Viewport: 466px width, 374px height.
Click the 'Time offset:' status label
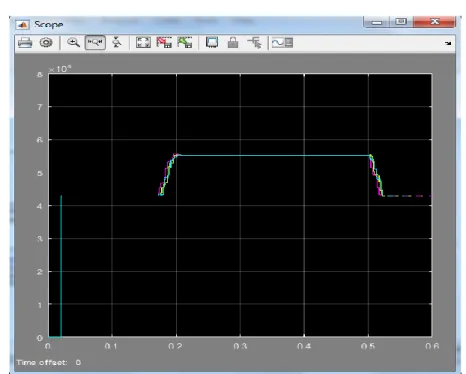pos(42,362)
